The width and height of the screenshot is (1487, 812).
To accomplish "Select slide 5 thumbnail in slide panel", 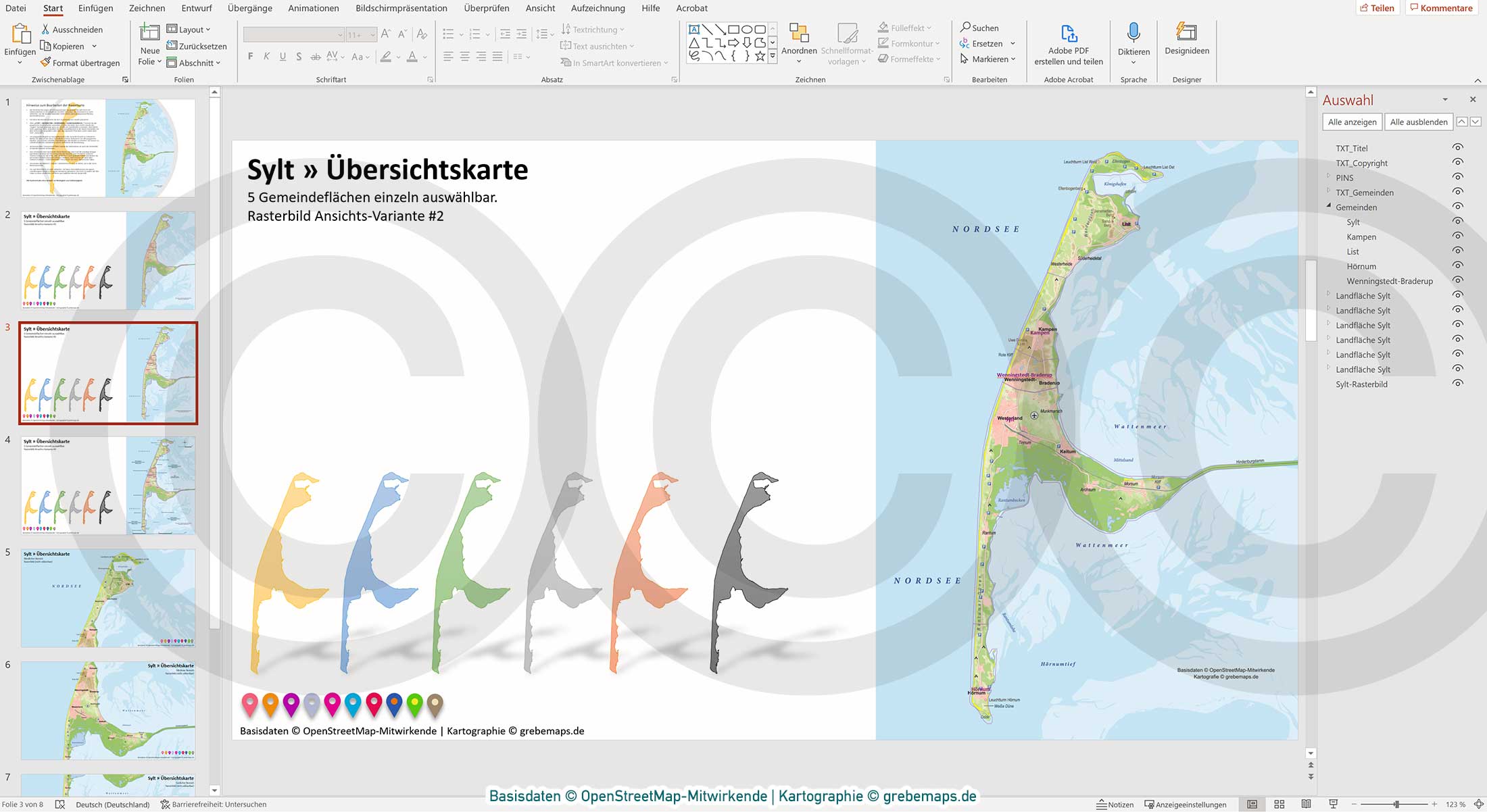I will [x=107, y=598].
